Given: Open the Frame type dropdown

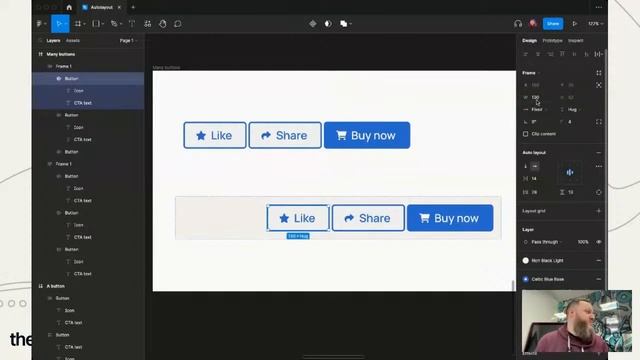Looking at the screenshot, I should tap(531, 73).
